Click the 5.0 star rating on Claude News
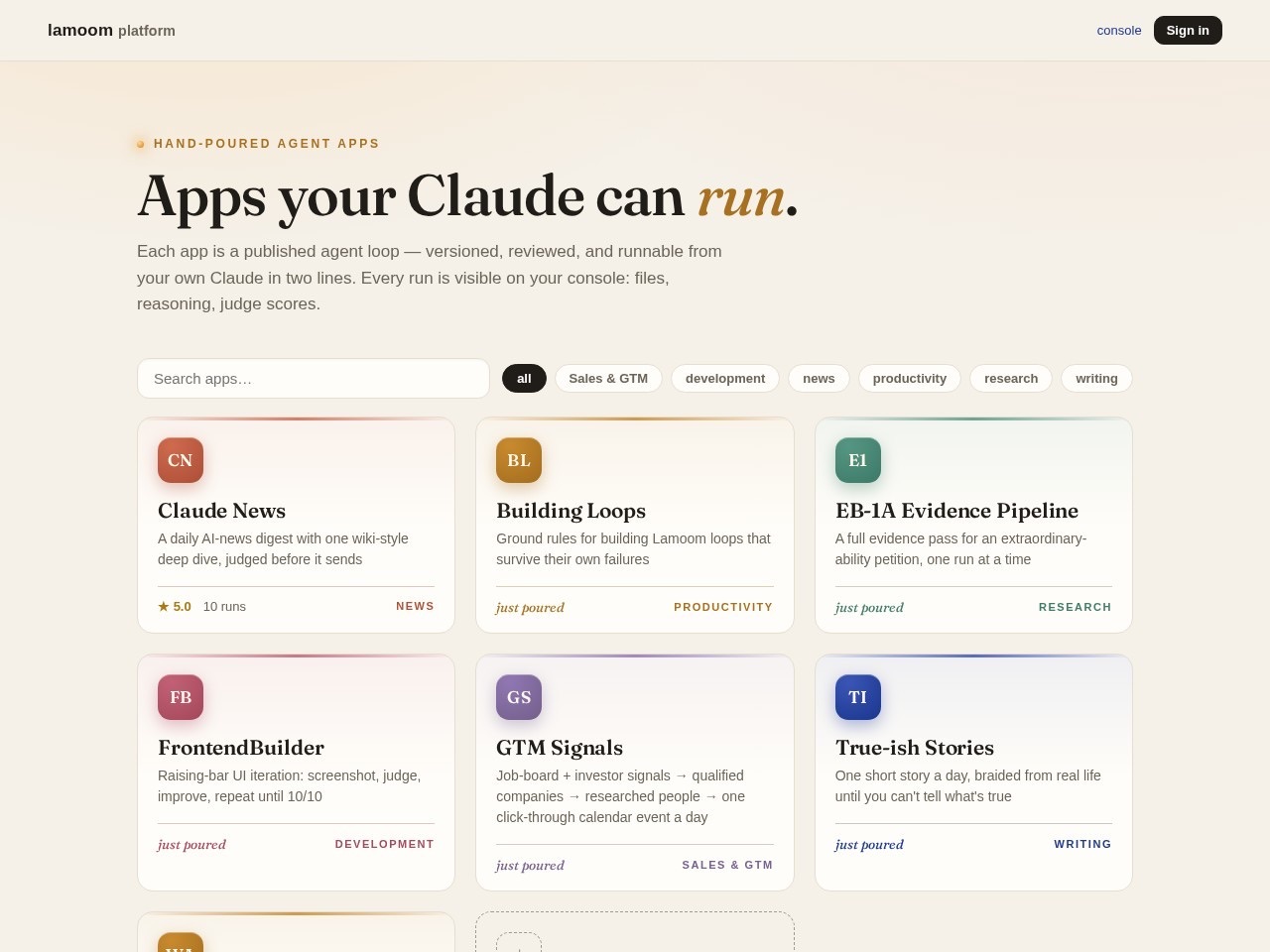This screenshot has width=1270, height=952. point(175,606)
